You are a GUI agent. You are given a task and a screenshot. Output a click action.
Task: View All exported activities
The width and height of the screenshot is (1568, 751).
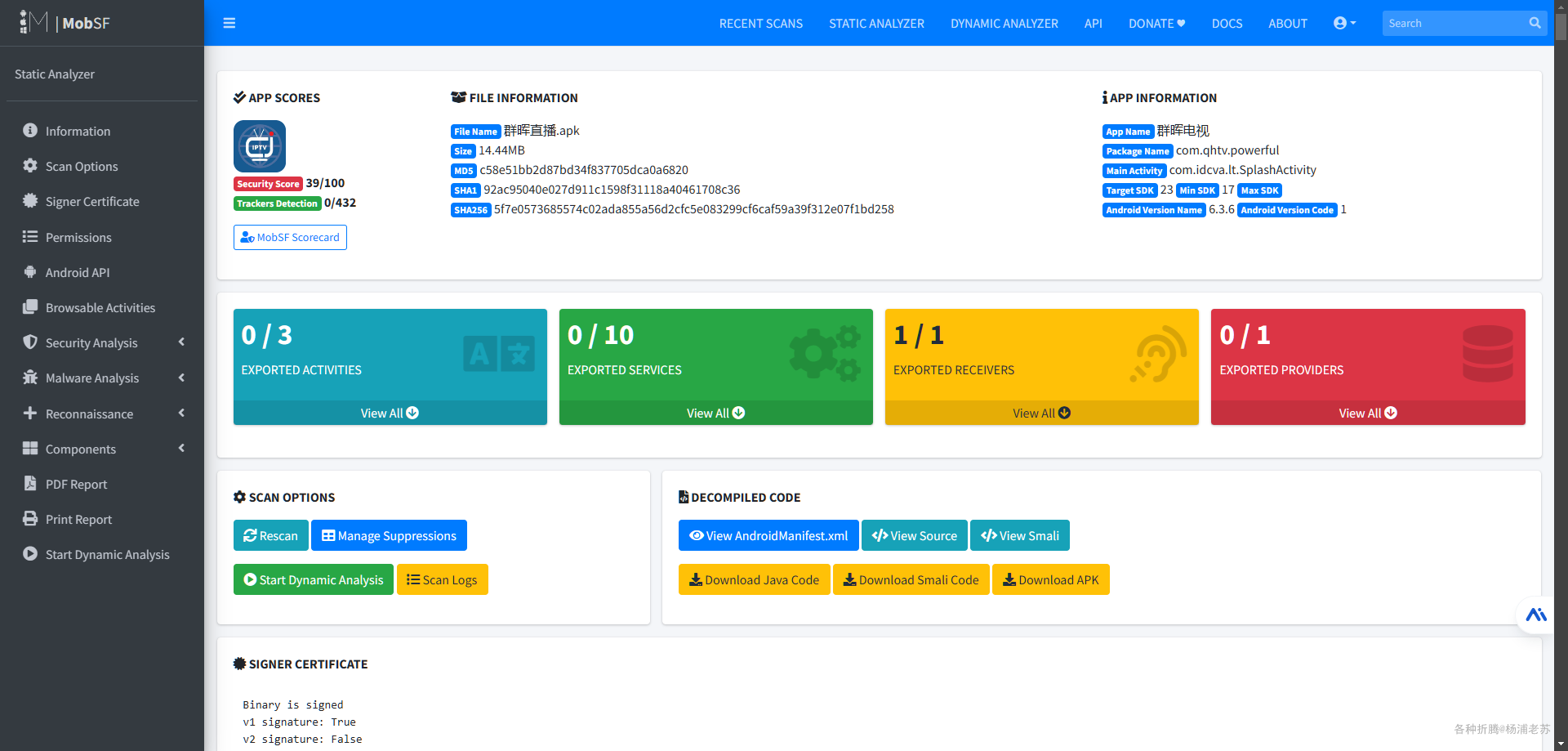coord(390,413)
